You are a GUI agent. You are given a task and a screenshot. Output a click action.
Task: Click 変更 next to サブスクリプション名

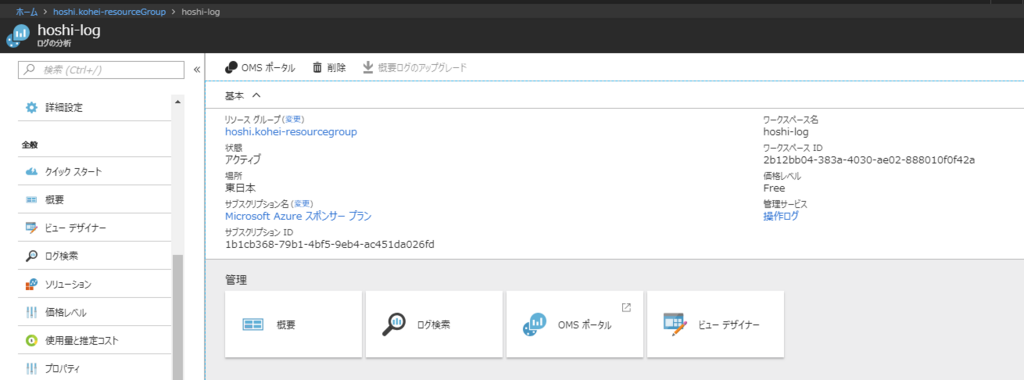(302, 204)
